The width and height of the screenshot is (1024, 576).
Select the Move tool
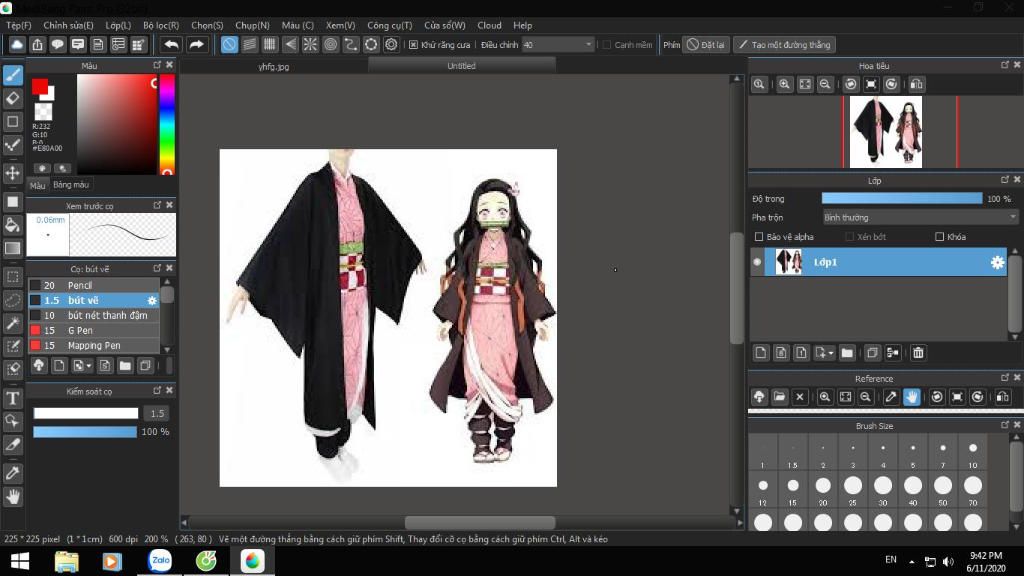[12, 173]
